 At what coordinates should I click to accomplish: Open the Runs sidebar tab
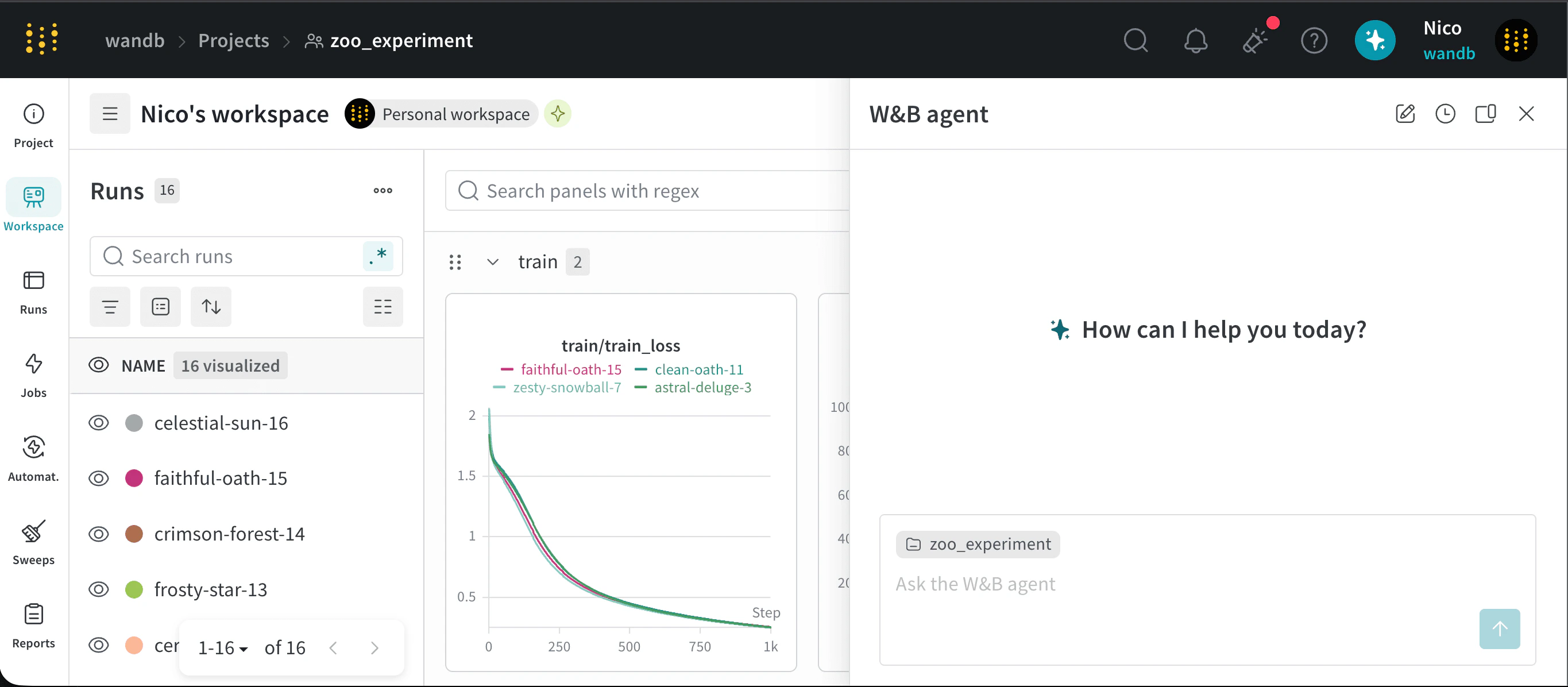[33, 293]
